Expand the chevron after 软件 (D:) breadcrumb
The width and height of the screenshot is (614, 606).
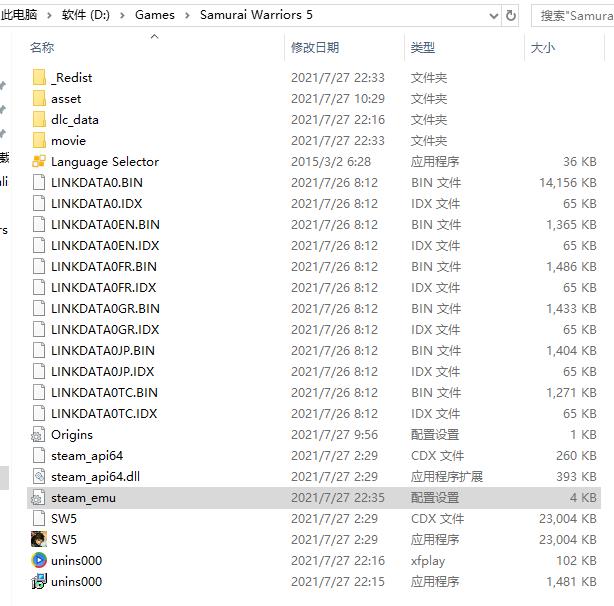pyautogui.click(x=123, y=15)
